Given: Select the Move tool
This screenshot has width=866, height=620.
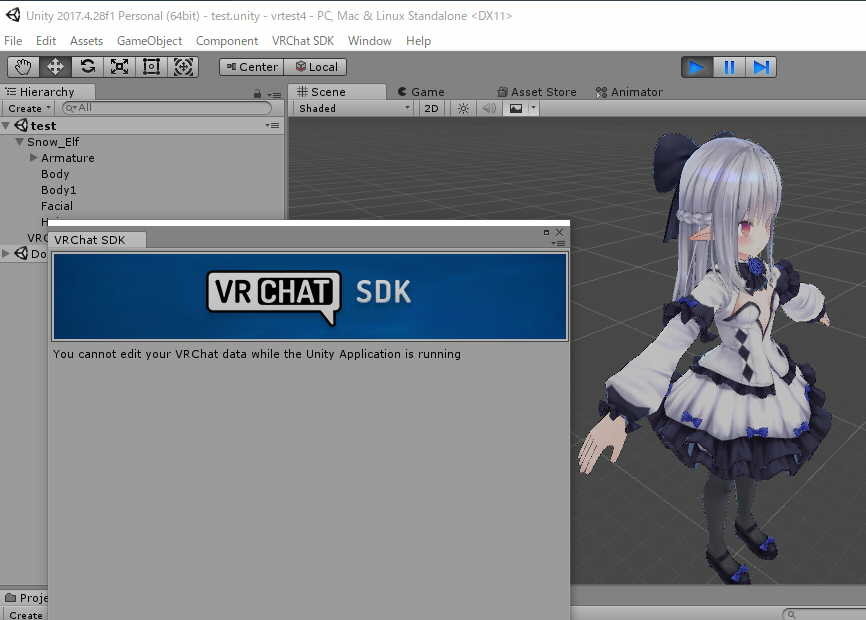Looking at the screenshot, I should coord(55,67).
